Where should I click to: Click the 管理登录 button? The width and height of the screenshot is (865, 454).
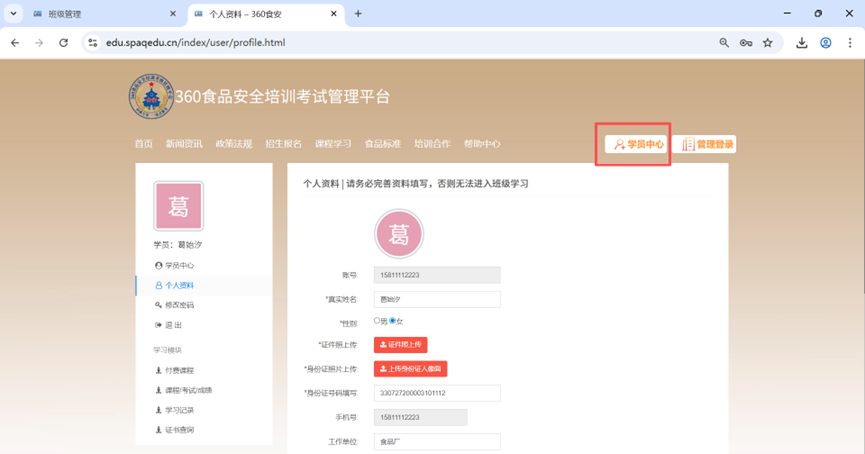(707, 145)
